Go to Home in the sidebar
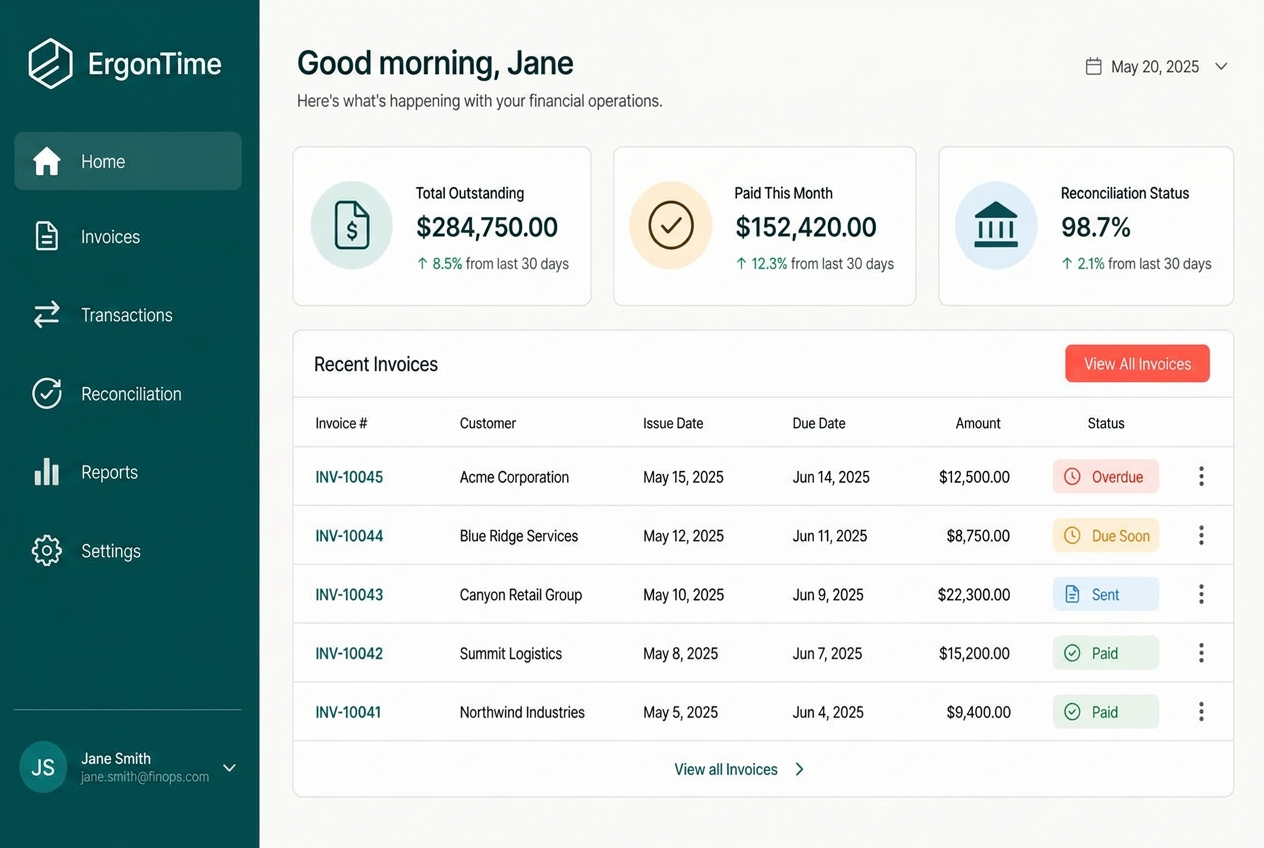This screenshot has height=848, width=1264. [128, 161]
